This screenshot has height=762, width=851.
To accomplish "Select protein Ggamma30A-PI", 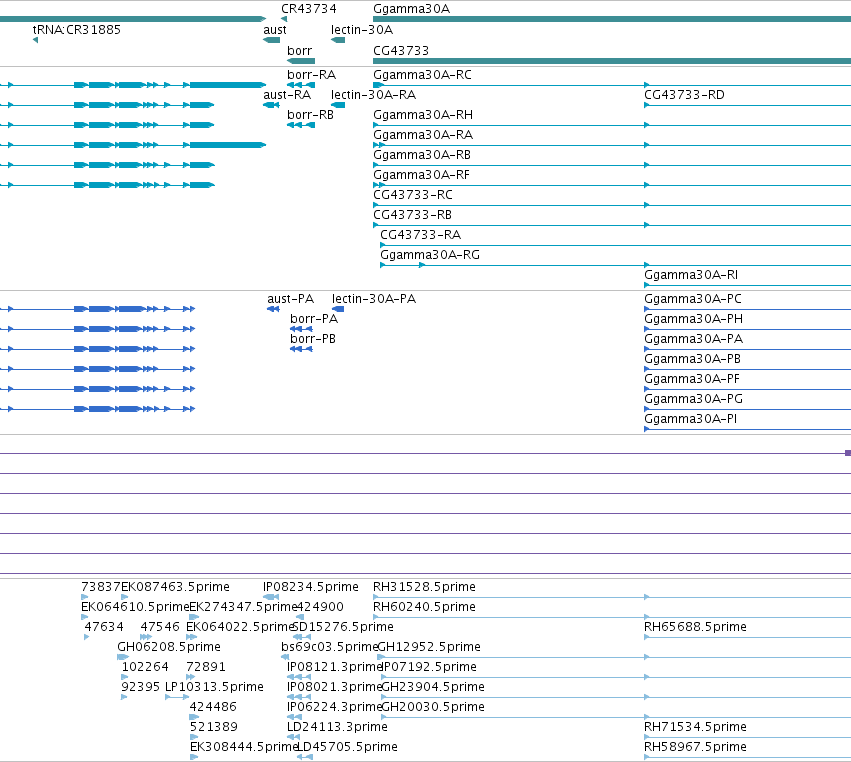I will (x=690, y=419).
